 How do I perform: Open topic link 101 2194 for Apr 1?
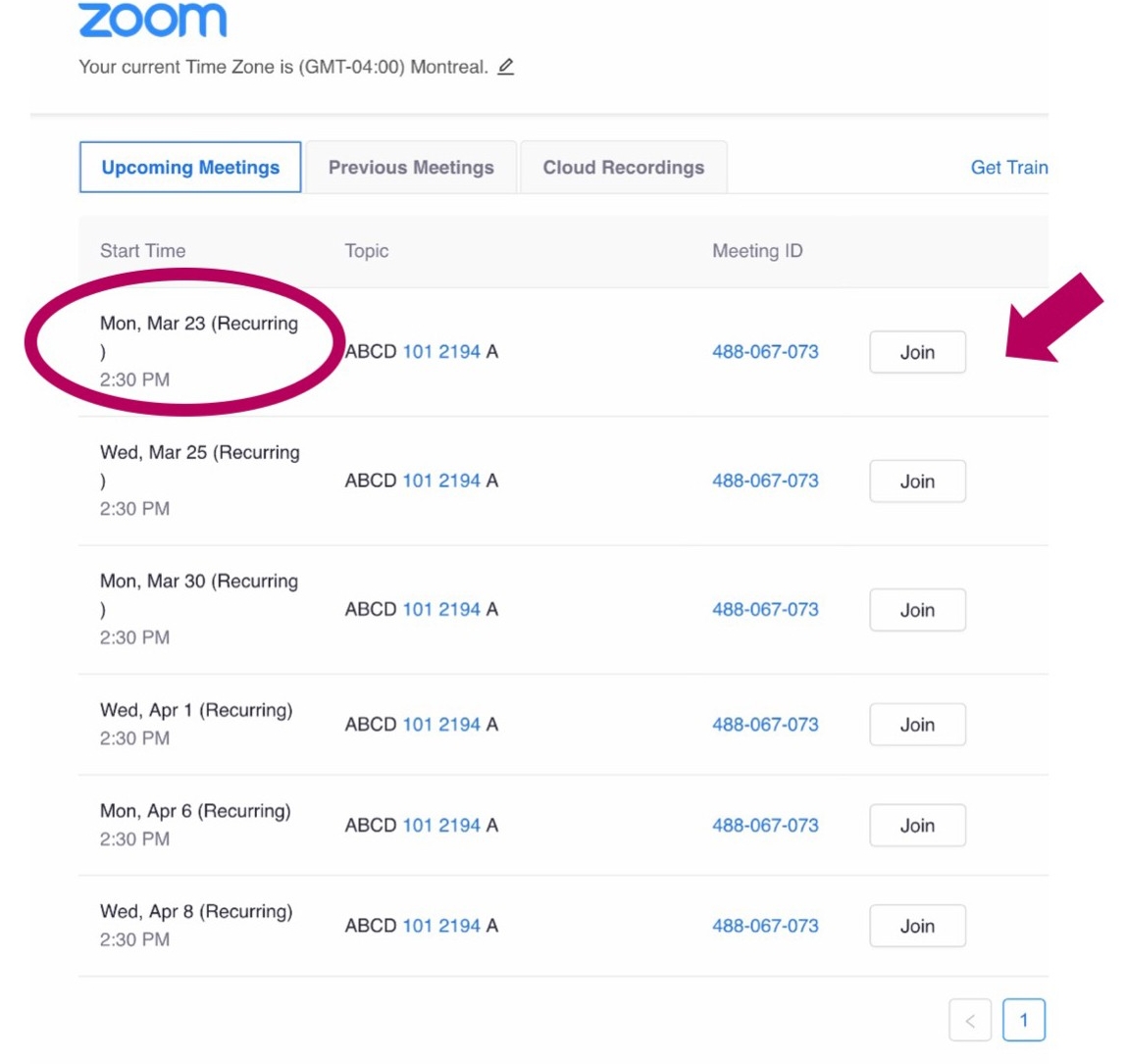point(441,724)
